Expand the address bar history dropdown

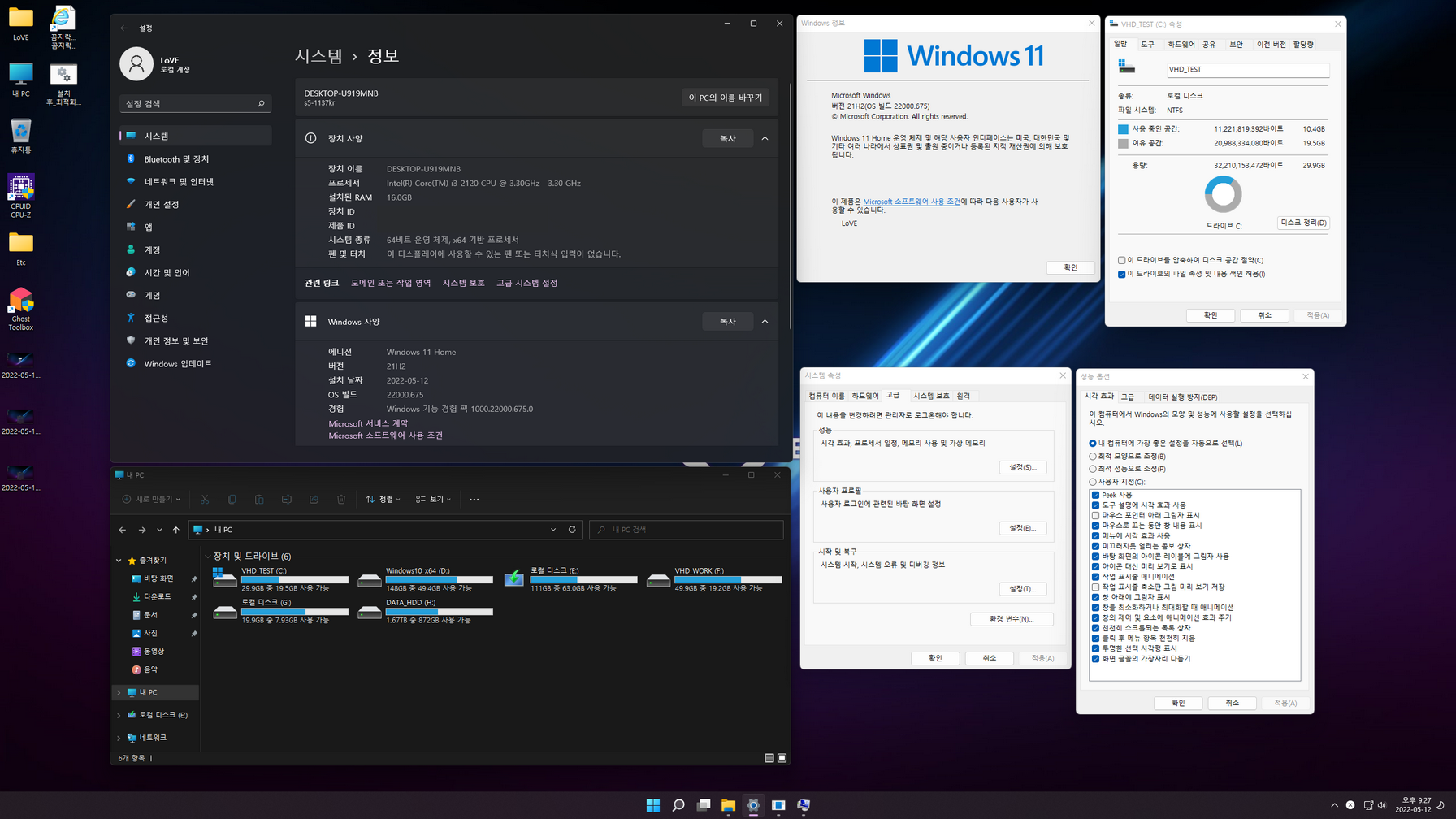[553, 530]
